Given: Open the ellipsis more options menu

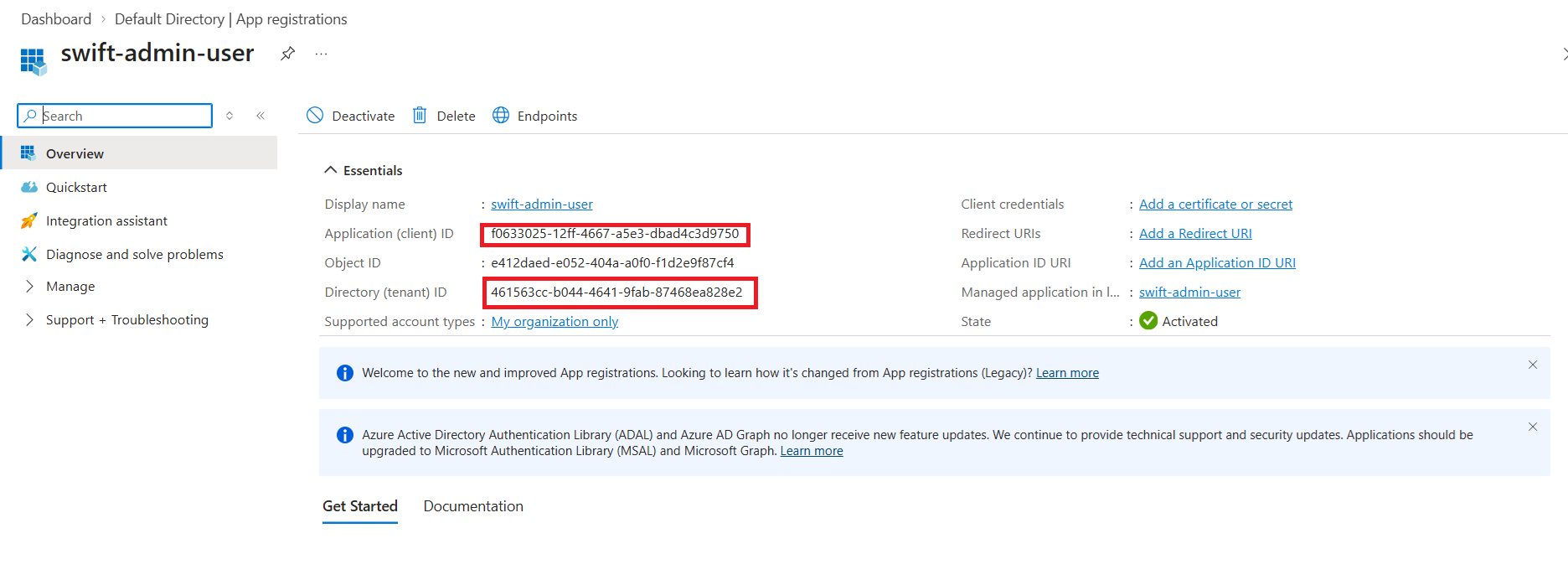Looking at the screenshot, I should [321, 54].
